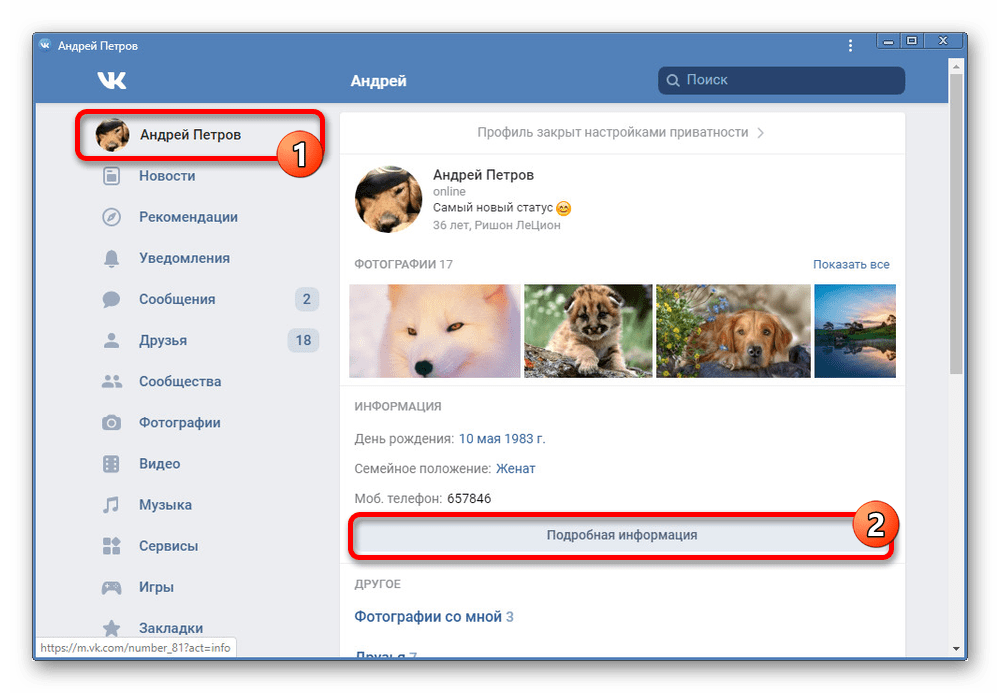Click the Фотографии camera icon
This screenshot has width=1000, height=693.
coord(111,423)
